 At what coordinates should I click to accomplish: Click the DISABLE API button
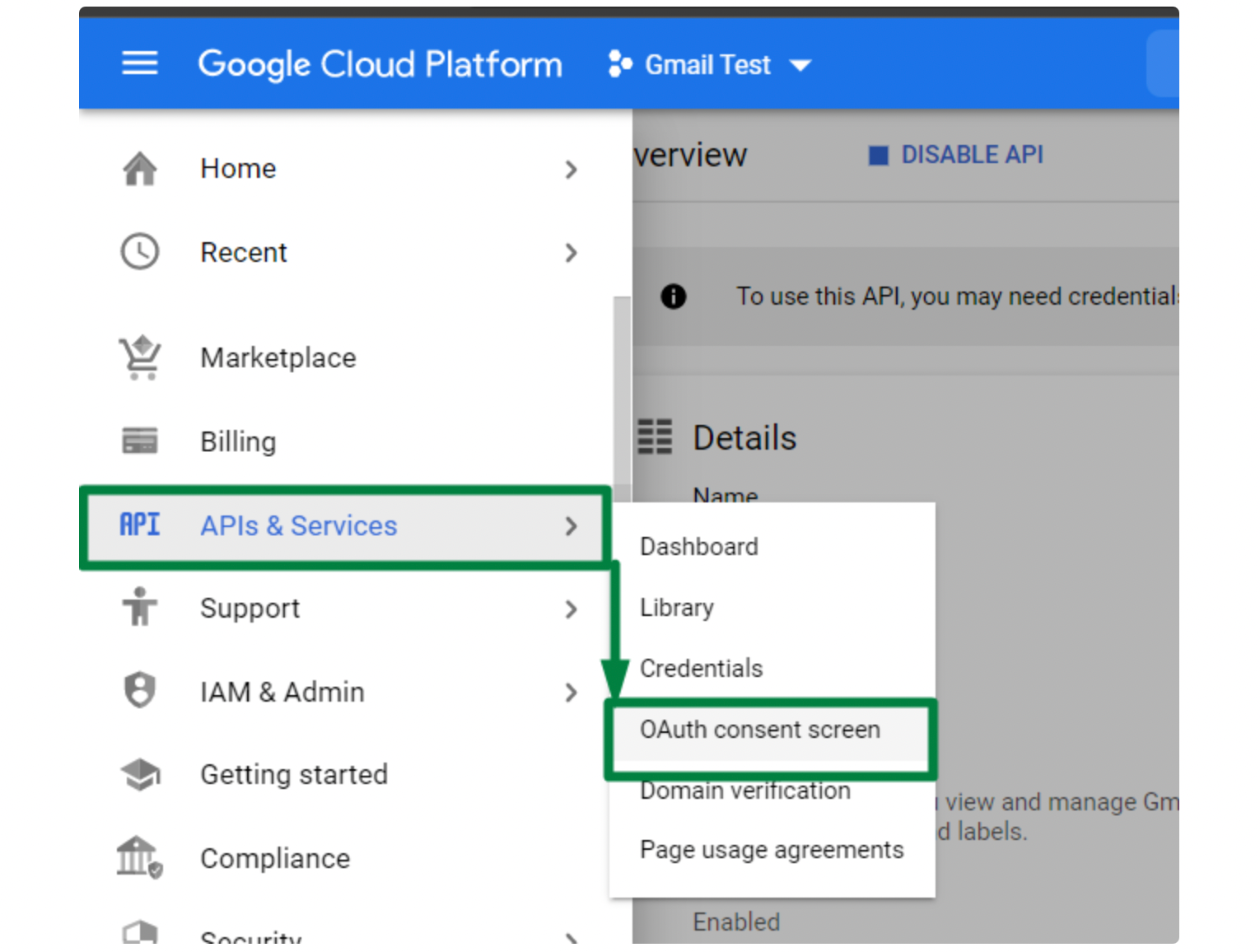tap(956, 155)
